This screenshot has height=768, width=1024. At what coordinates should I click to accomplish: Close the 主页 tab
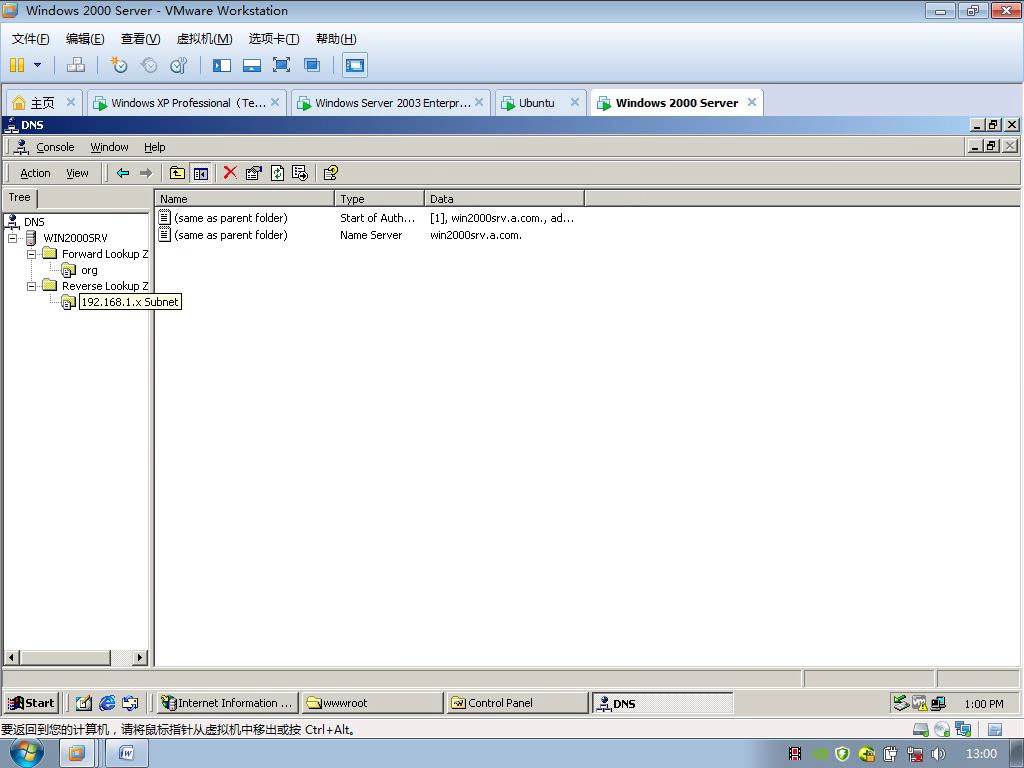point(71,102)
